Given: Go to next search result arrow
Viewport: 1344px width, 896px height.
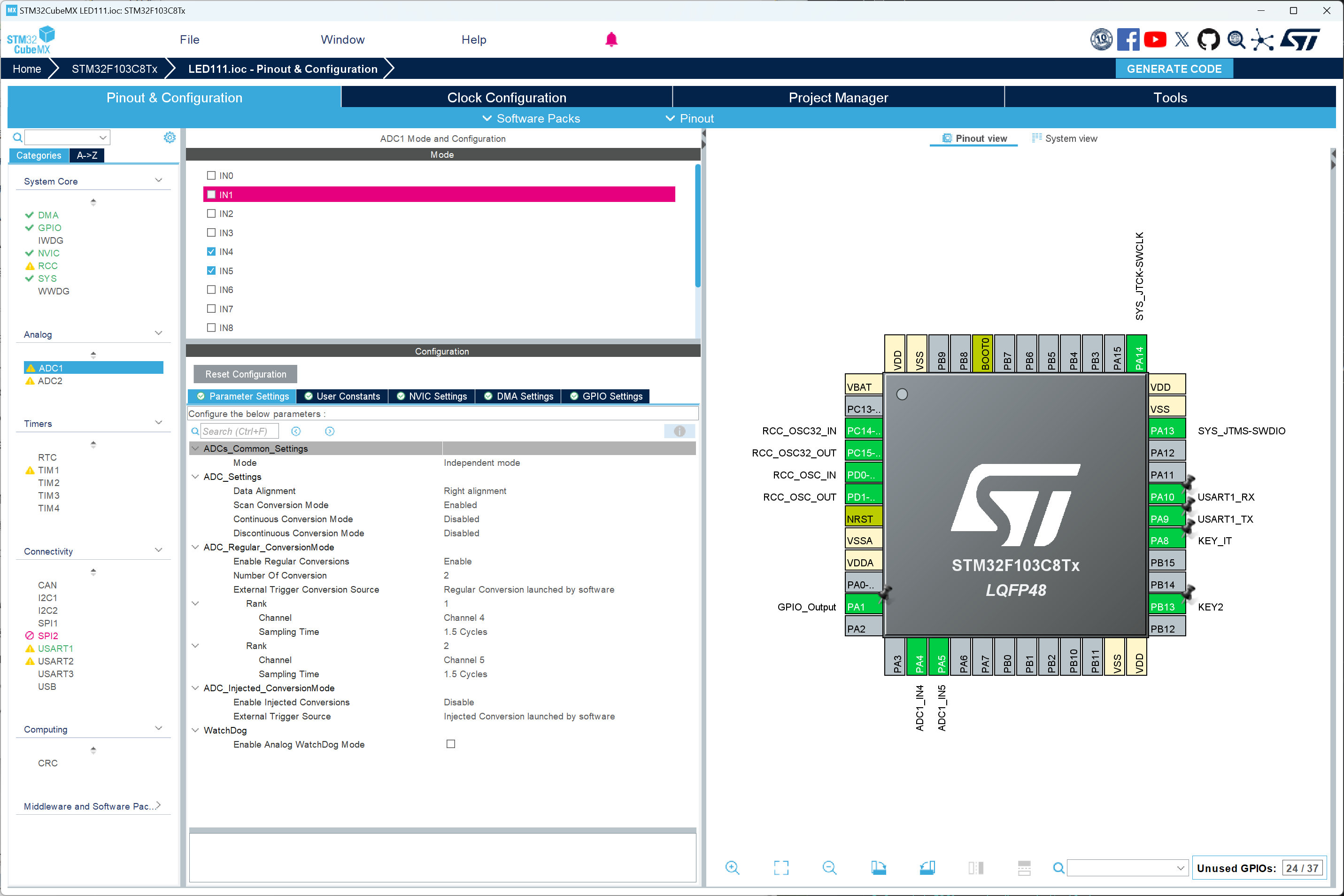Looking at the screenshot, I should [330, 432].
